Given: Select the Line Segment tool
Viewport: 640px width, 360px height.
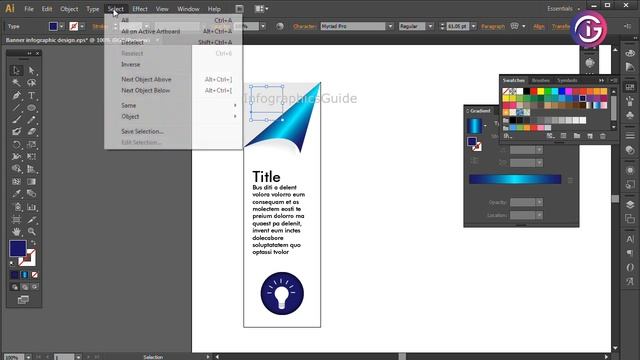Looking at the screenshot, I should tap(16, 108).
